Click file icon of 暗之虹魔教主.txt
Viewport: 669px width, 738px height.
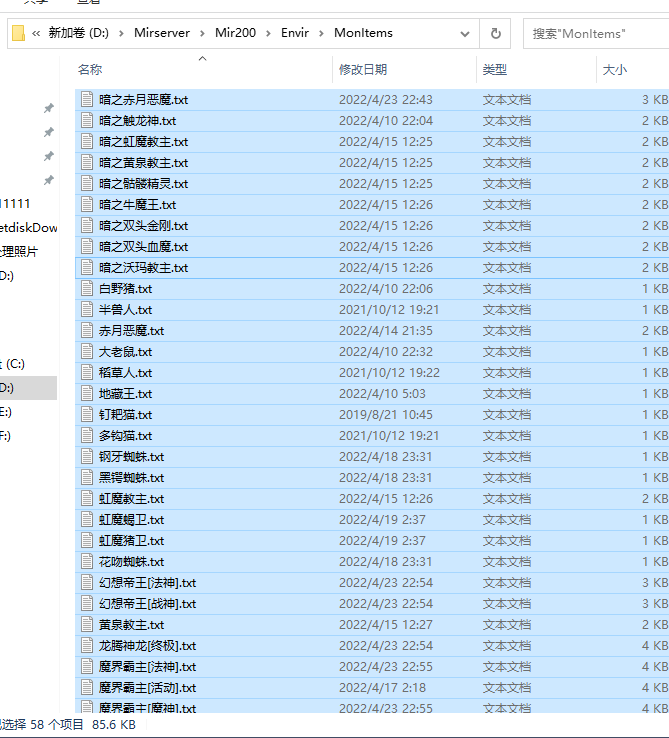(x=87, y=141)
